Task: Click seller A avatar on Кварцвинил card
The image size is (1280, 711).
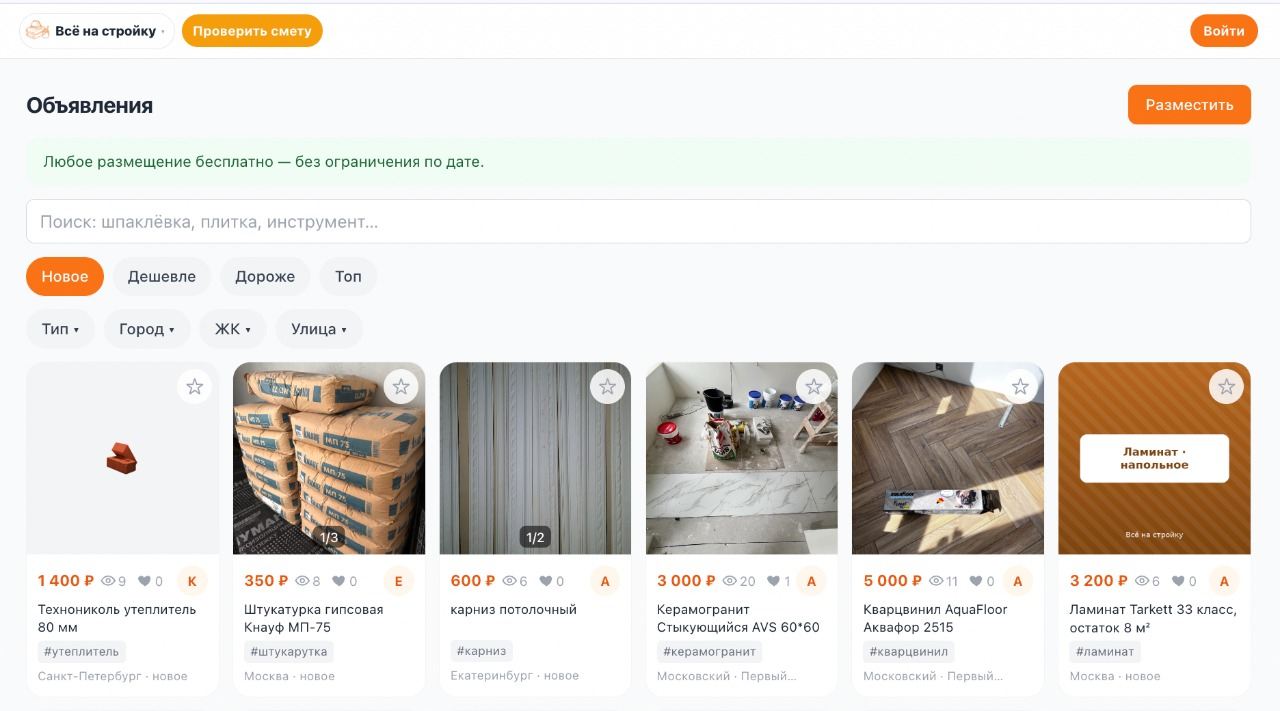Action: 1017,581
